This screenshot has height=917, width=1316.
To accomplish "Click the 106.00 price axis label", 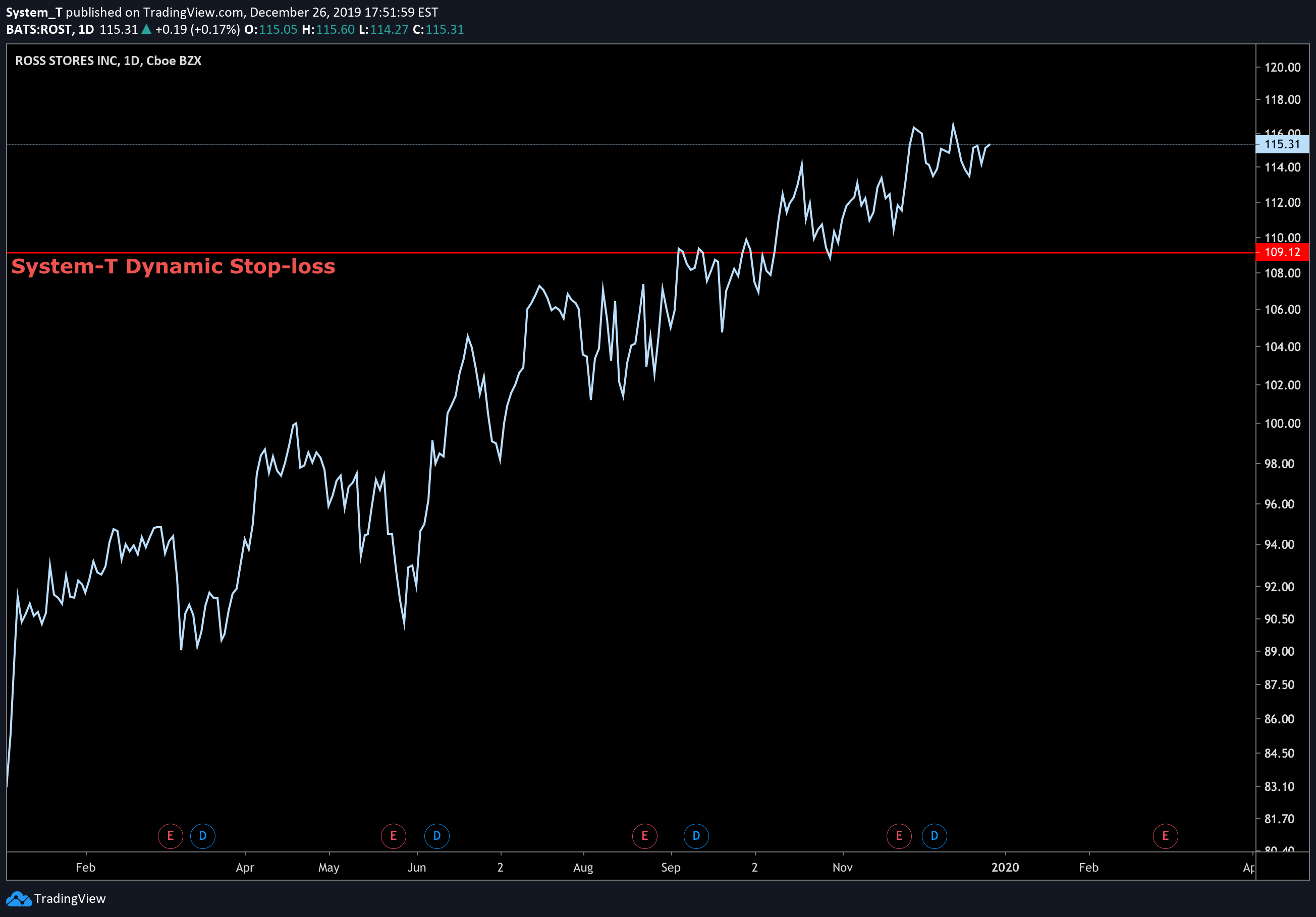I will (x=1282, y=309).
